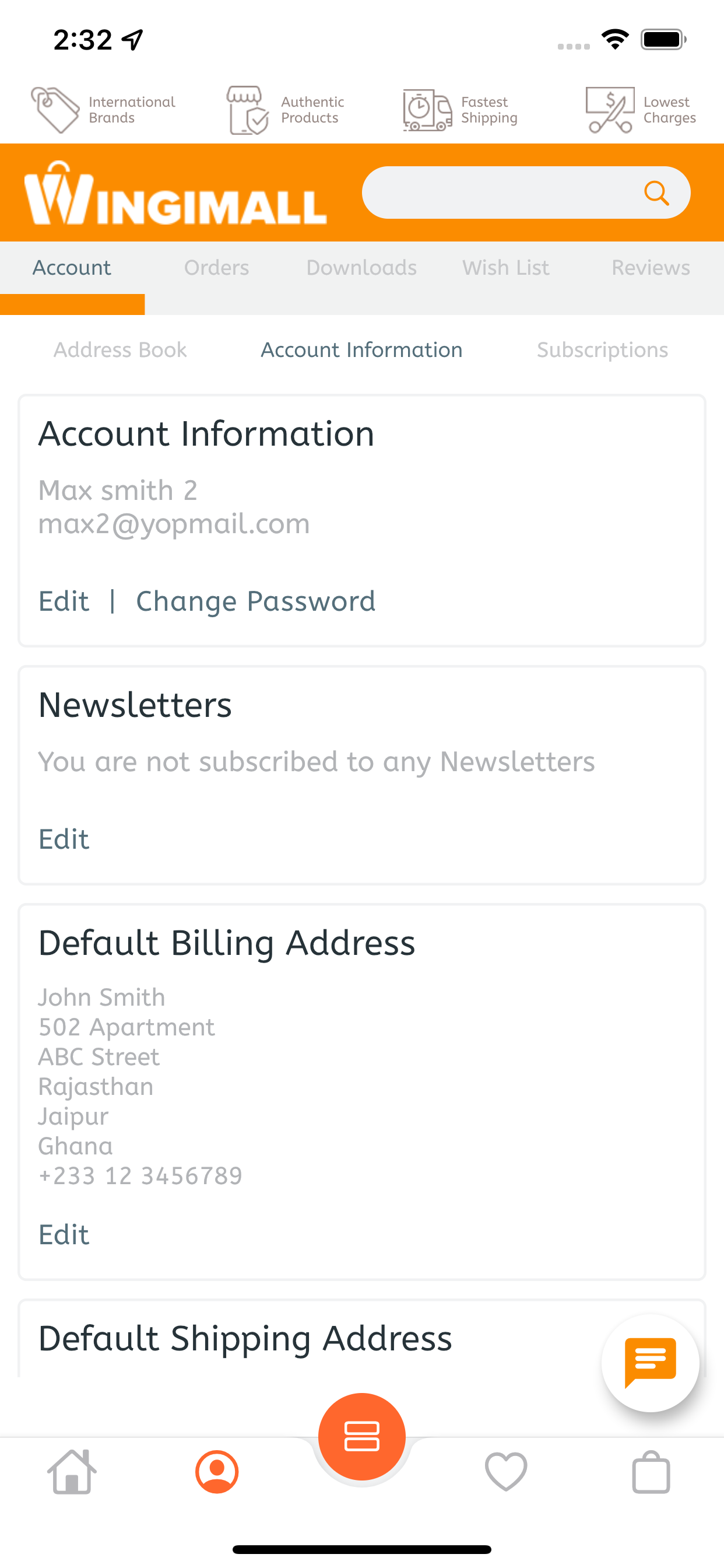Open the Address Book sub-tab
724x1568 pixels.
[x=120, y=350]
